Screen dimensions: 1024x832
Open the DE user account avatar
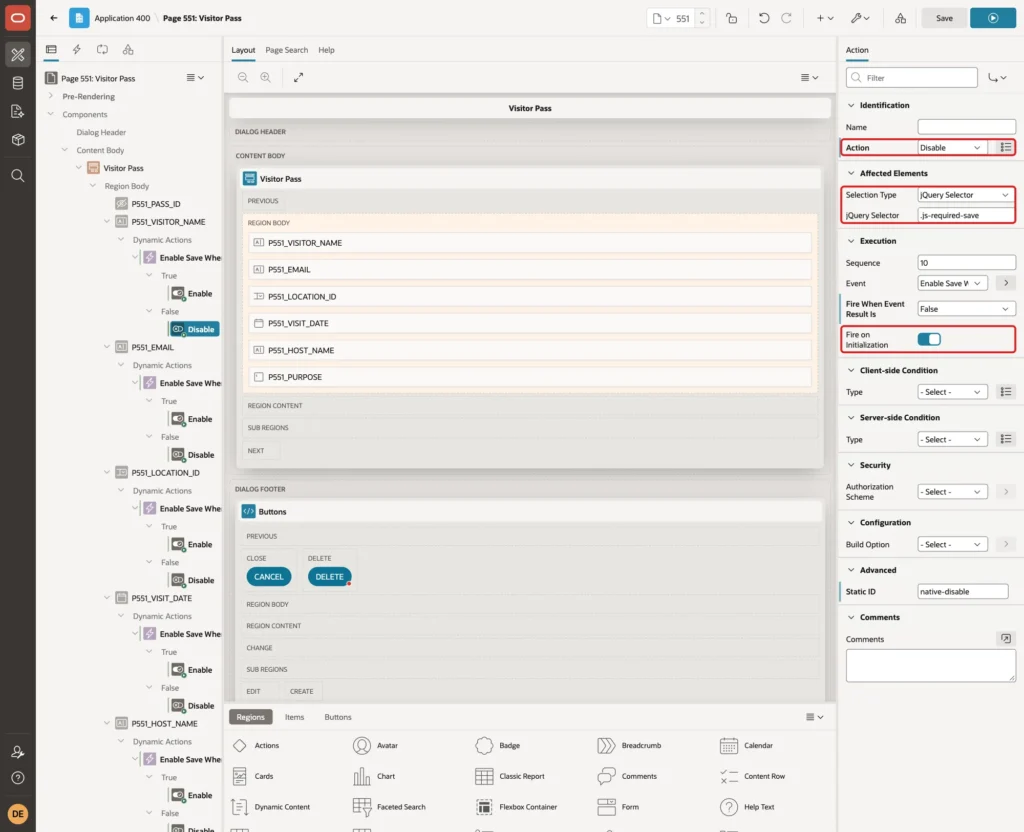point(18,814)
